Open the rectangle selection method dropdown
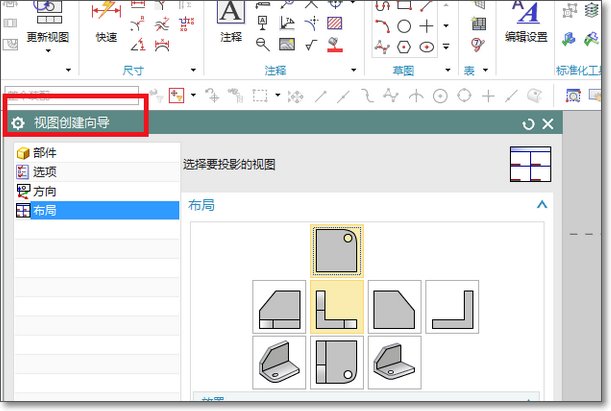The width and height of the screenshot is (611, 411). [277, 95]
